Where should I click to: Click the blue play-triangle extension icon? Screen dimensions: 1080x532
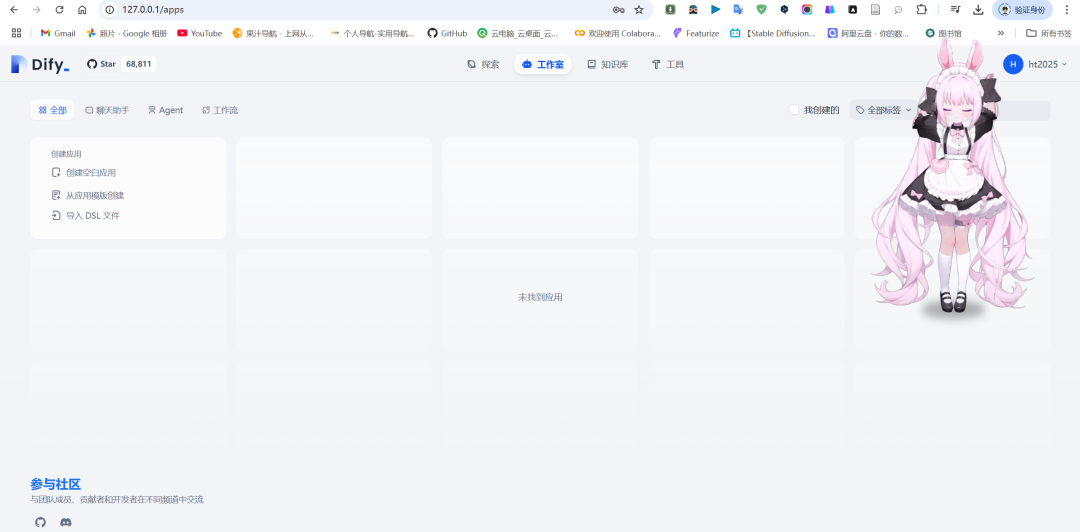pyautogui.click(x=716, y=10)
